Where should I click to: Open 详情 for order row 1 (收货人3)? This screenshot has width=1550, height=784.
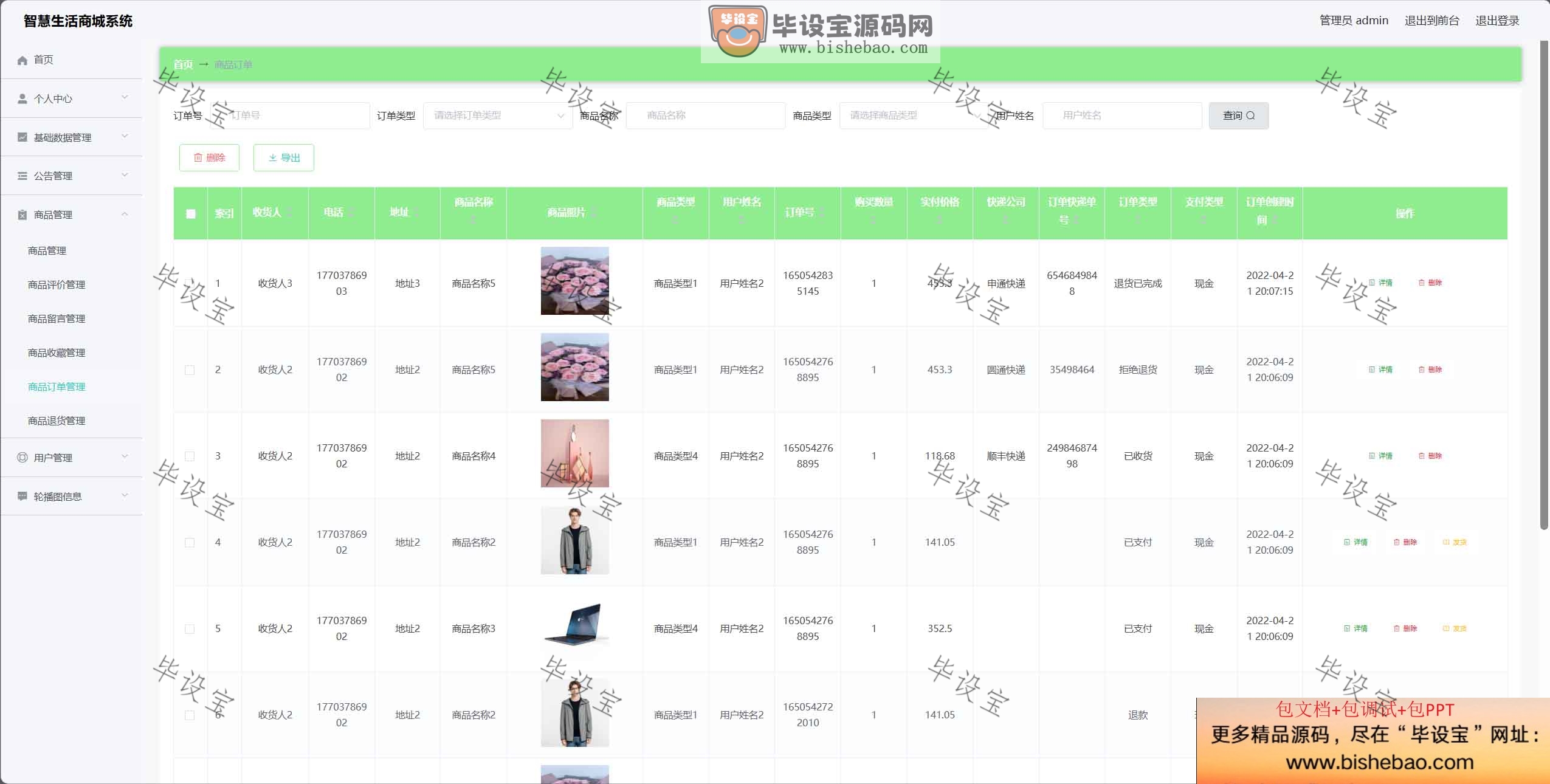pyautogui.click(x=1380, y=283)
